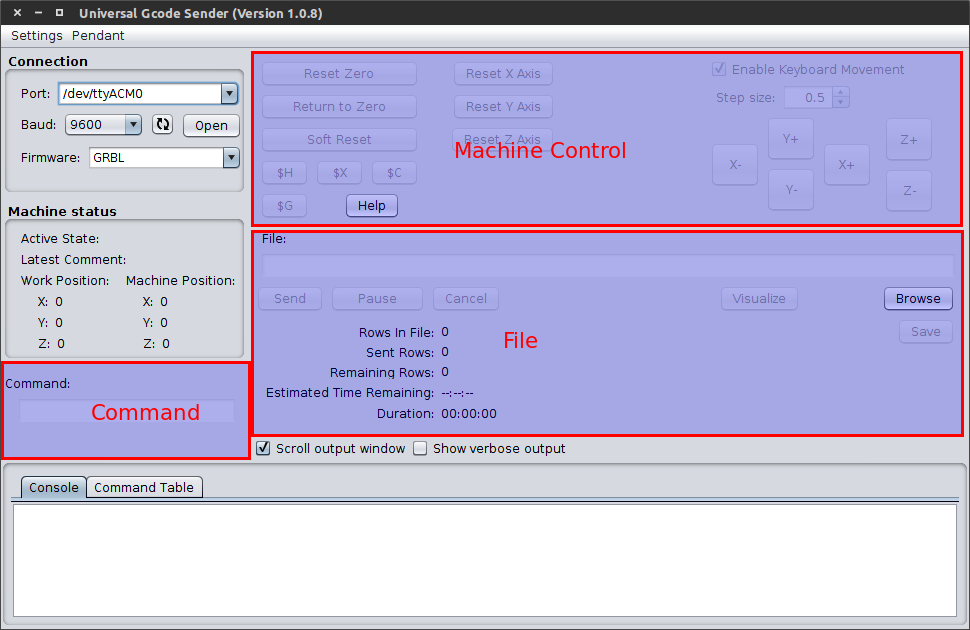This screenshot has width=970, height=630.
Task: Click the Active State label
Action: (x=60, y=239)
